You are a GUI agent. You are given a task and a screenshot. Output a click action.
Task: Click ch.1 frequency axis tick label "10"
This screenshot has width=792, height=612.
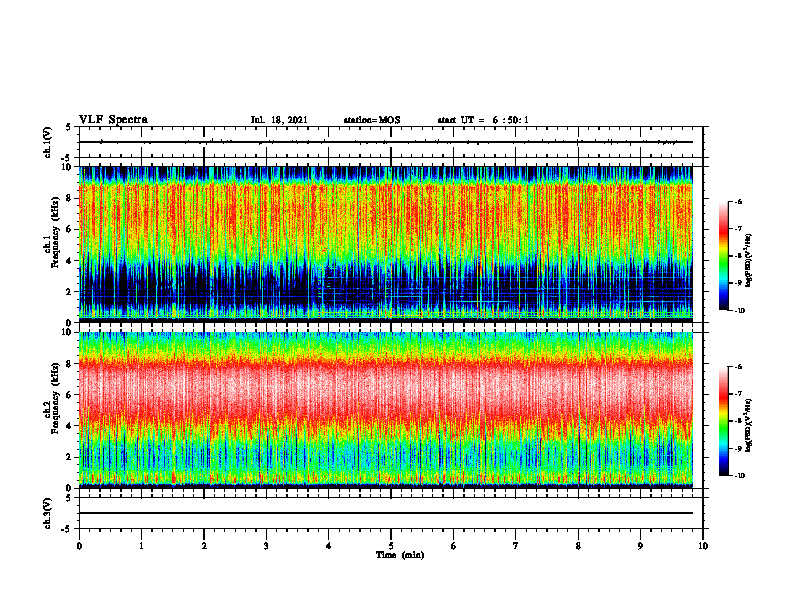coord(68,167)
